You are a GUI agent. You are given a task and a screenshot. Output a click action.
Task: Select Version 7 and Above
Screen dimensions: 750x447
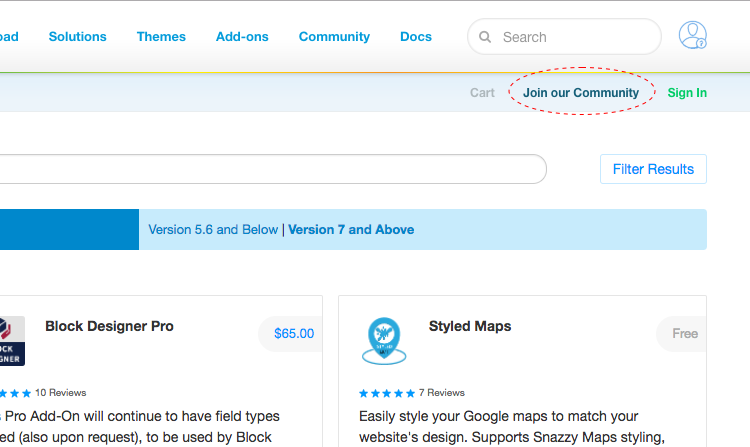click(x=351, y=229)
